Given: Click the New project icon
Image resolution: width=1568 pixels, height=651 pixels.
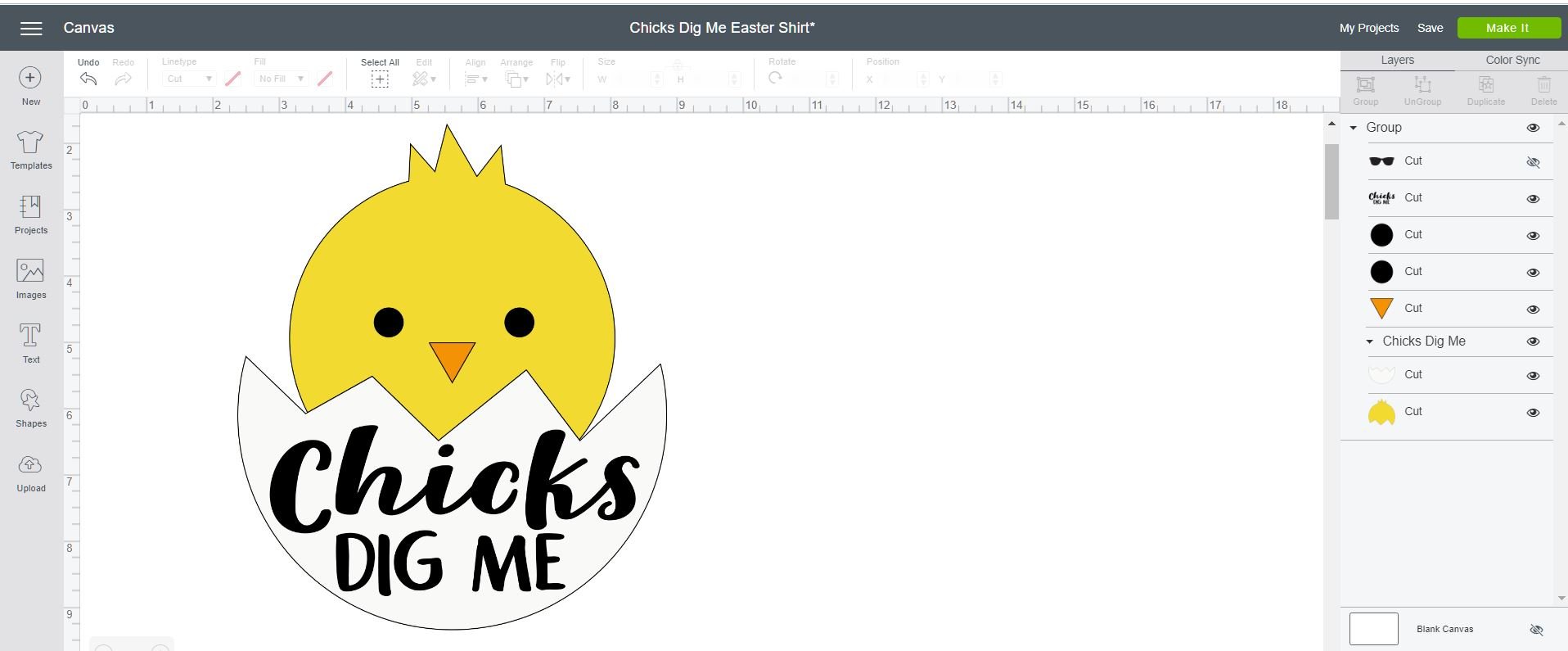Looking at the screenshot, I should [x=30, y=78].
